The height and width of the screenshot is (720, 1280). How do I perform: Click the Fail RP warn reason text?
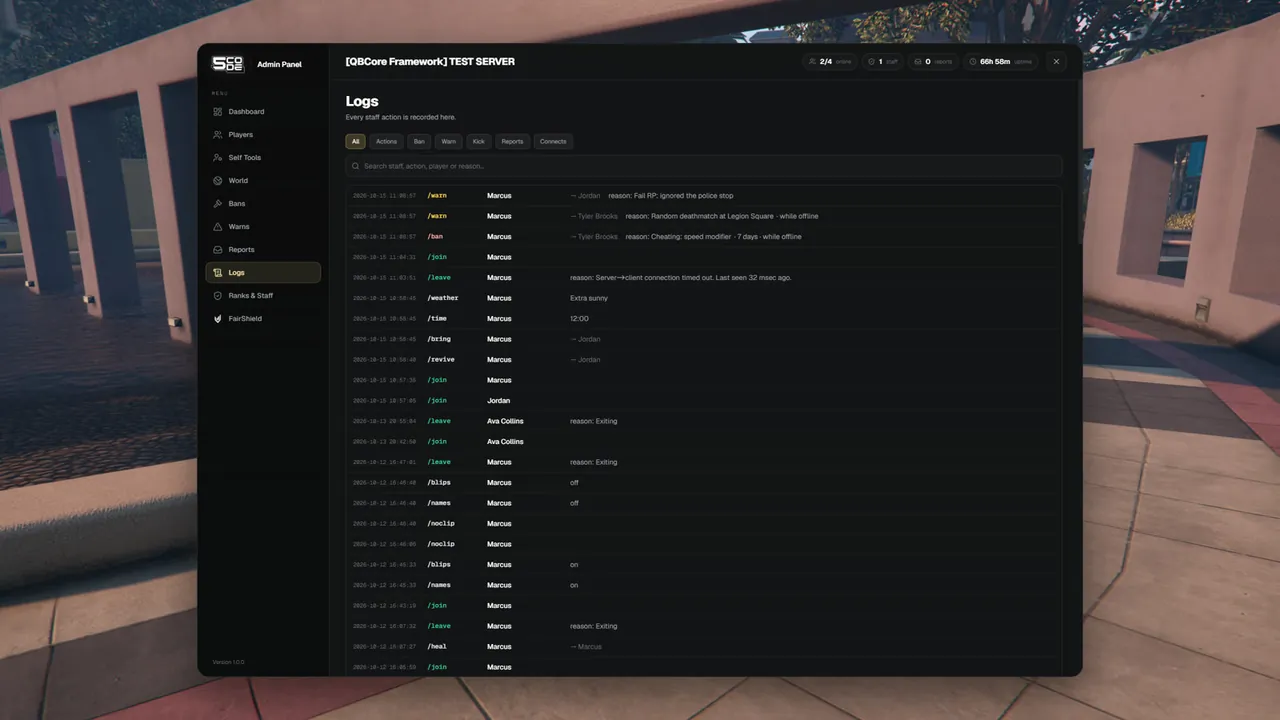[x=671, y=196]
